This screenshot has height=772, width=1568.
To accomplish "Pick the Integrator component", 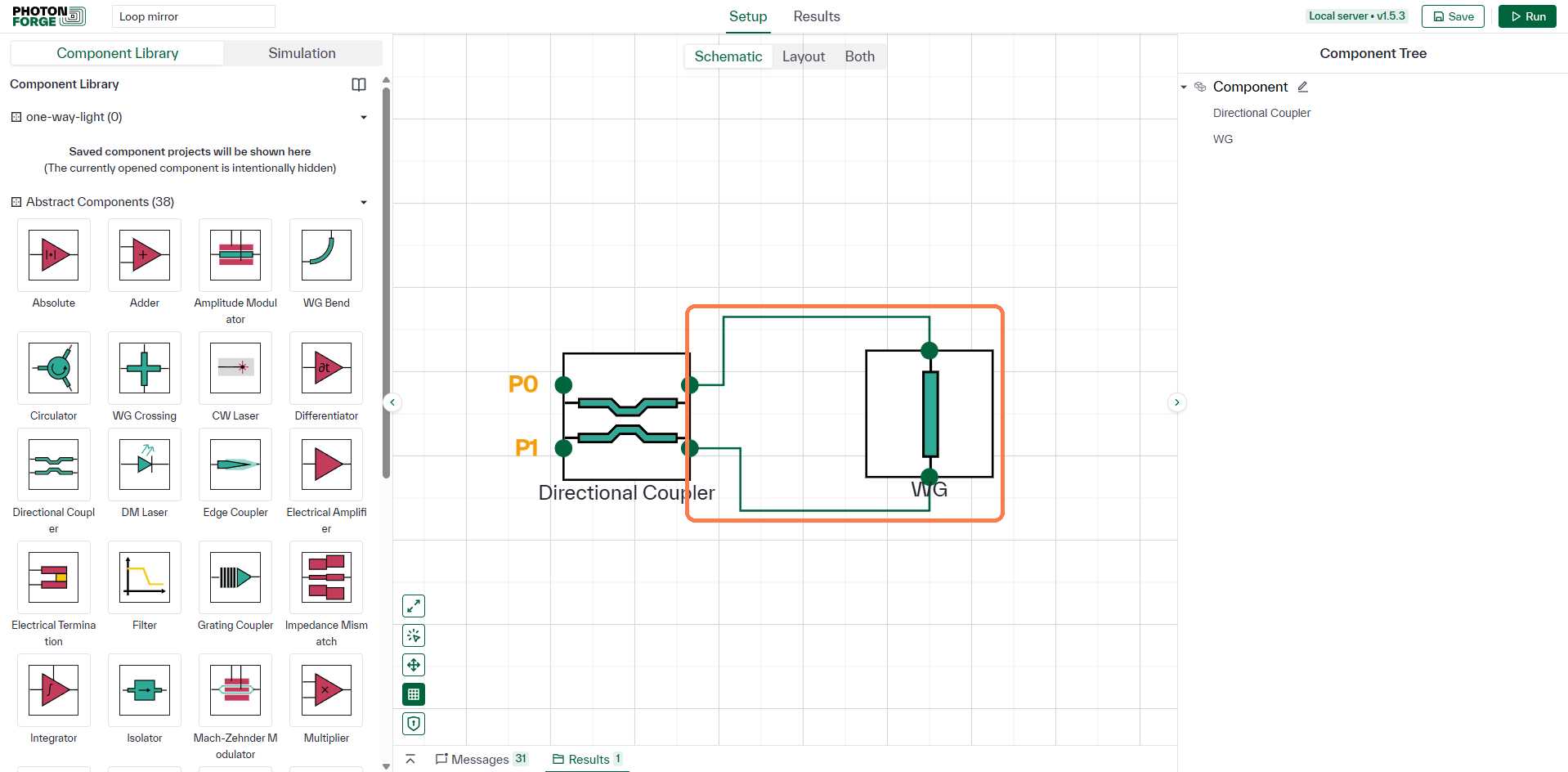I will point(54,690).
